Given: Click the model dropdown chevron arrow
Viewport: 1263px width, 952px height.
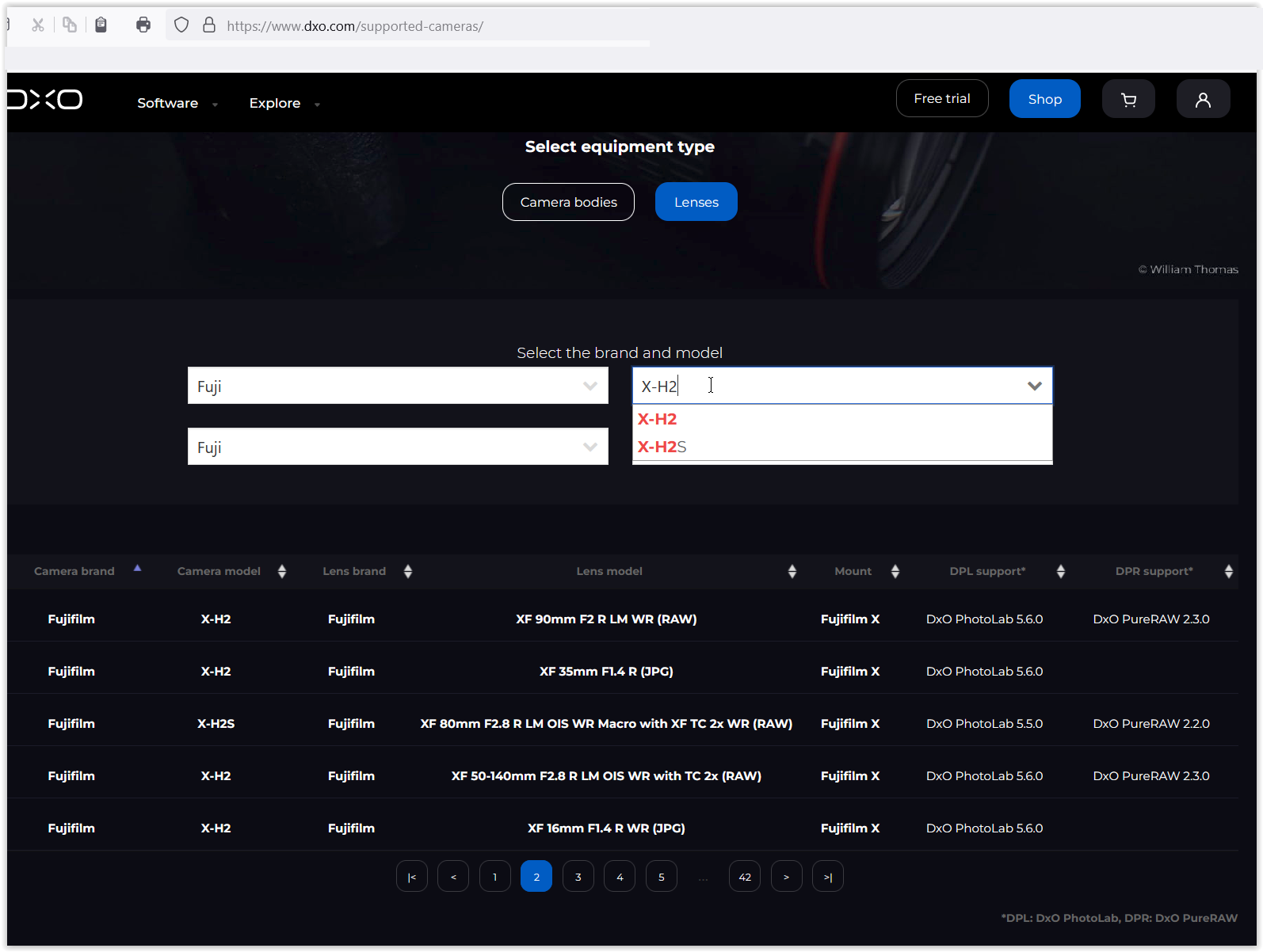Looking at the screenshot, I should (x=1034, y=386).
